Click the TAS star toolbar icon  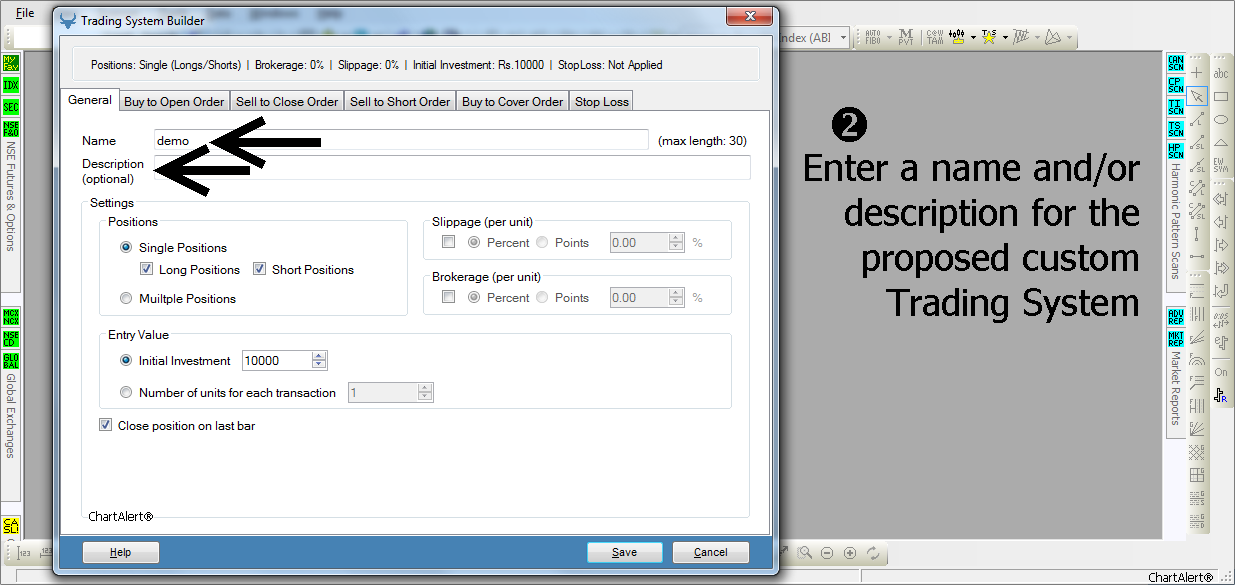click(988, 38)
